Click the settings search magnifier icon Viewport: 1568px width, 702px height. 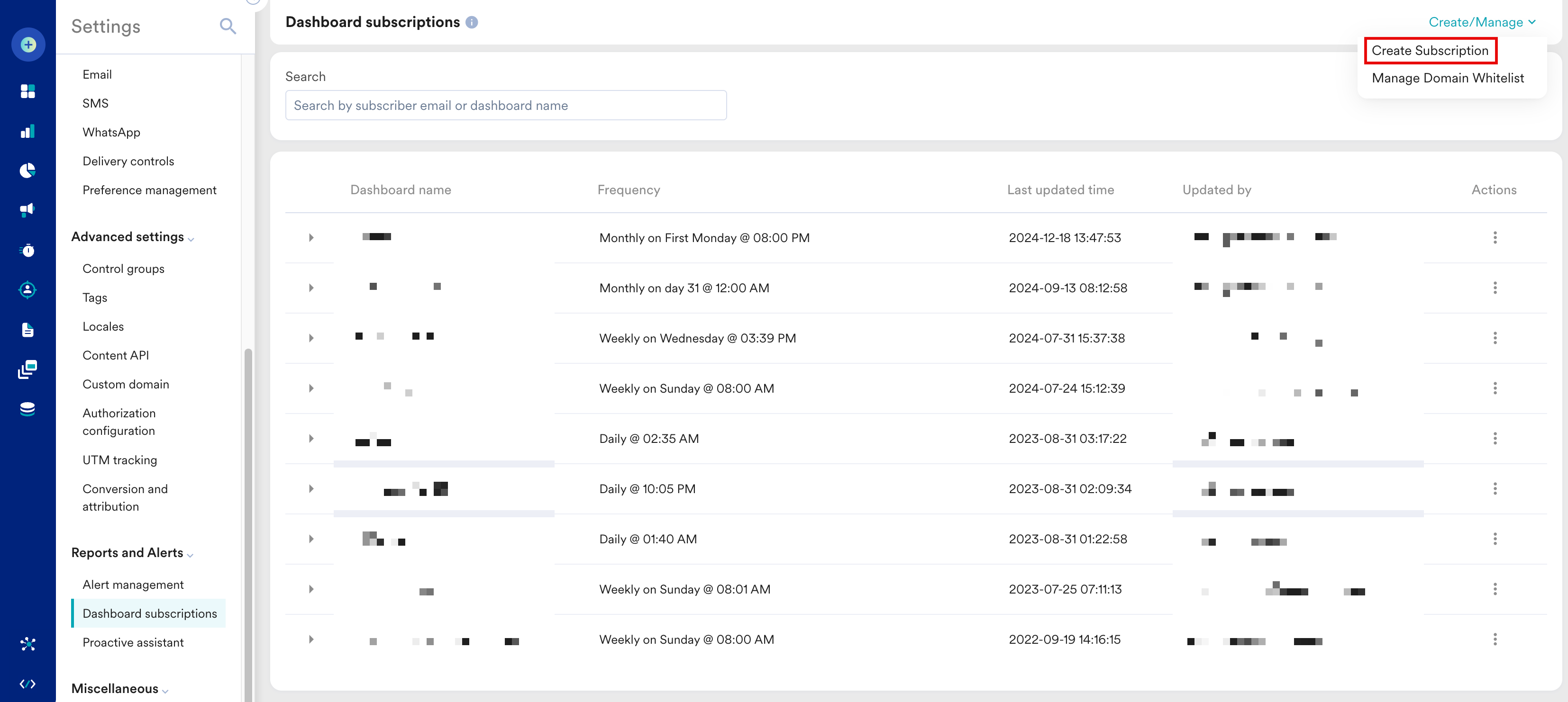click(228, 26)
